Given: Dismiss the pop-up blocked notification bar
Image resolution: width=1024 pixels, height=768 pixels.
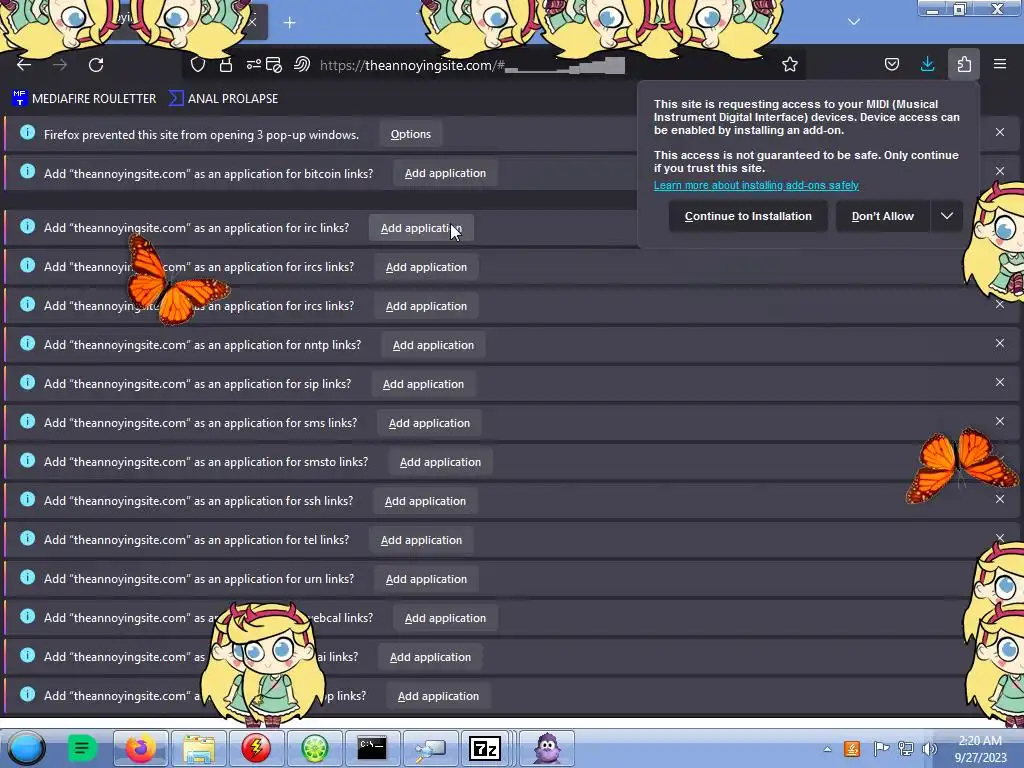Looking at the screenshot, I should click(x=1000, y=132).
